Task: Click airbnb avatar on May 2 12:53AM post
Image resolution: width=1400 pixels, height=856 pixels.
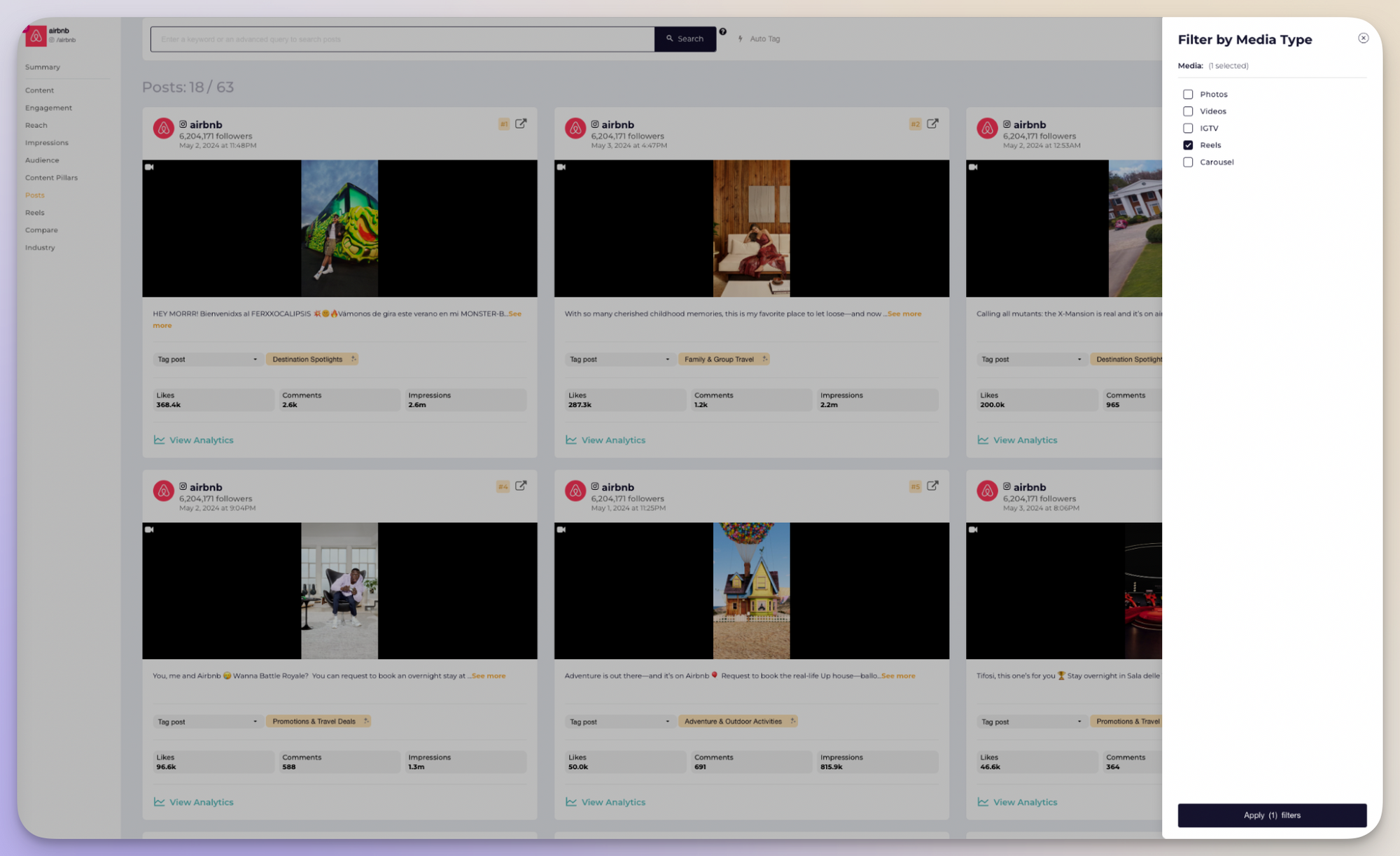Action: (987, 128)
